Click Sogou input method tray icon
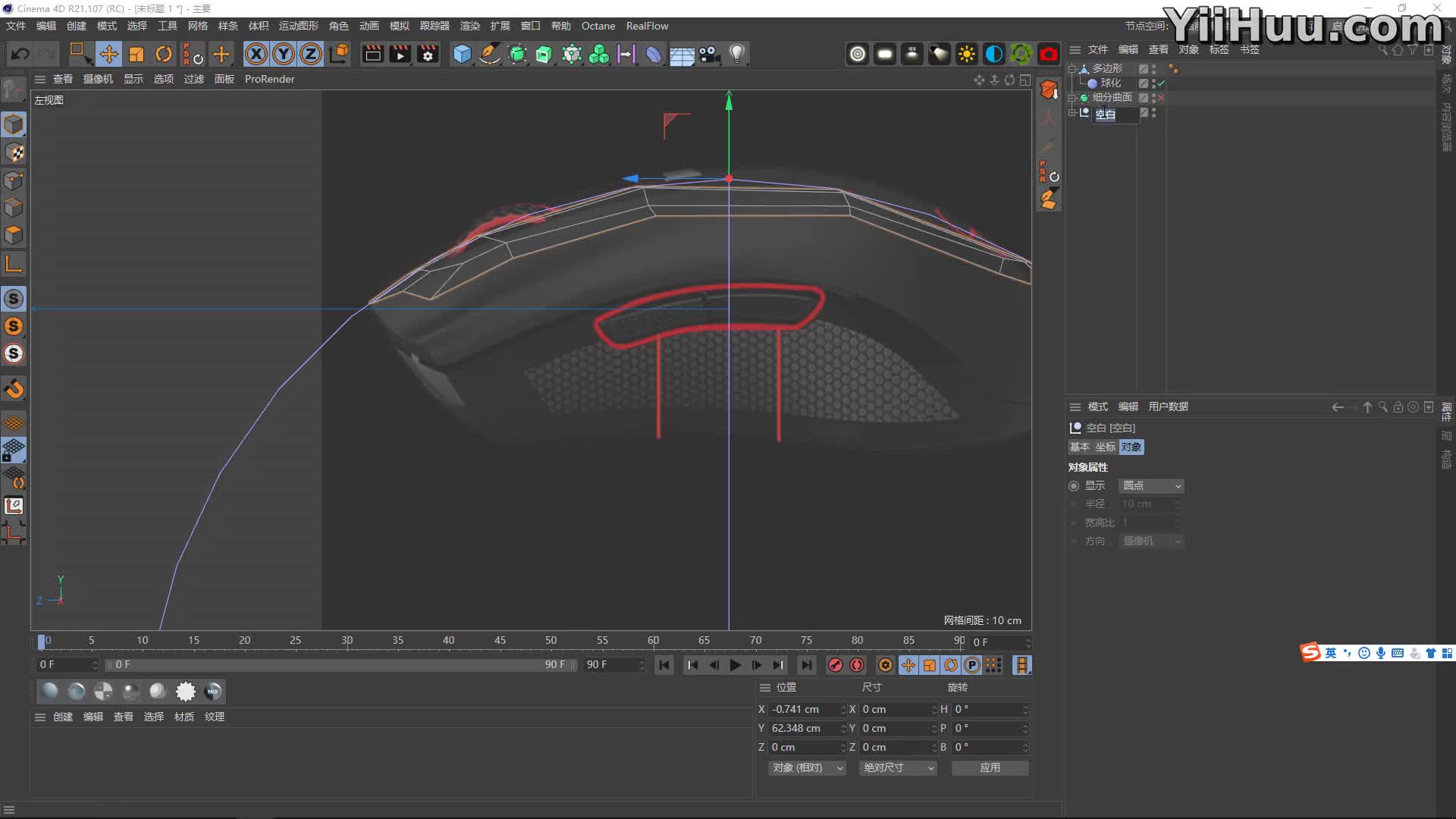Image resolution: width=1456 pixels, height=819 pixels. [x=1310, y=652]
